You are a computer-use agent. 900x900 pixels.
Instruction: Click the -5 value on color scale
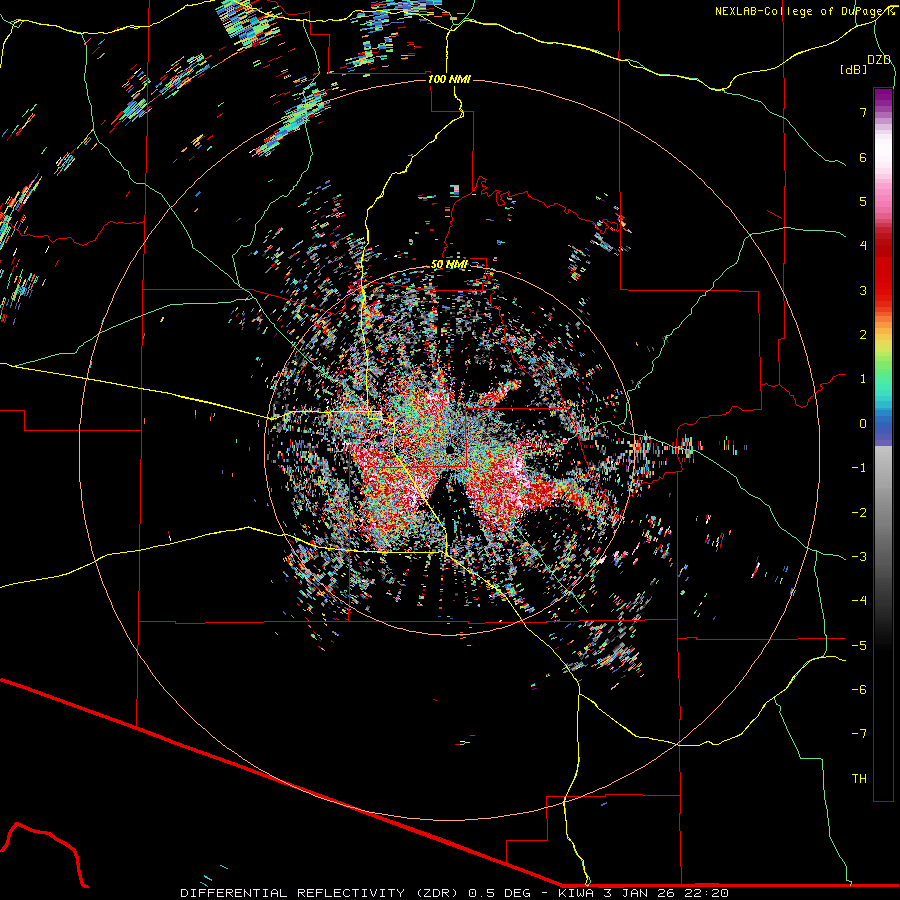pyautogui.click(x=859, y=645)
